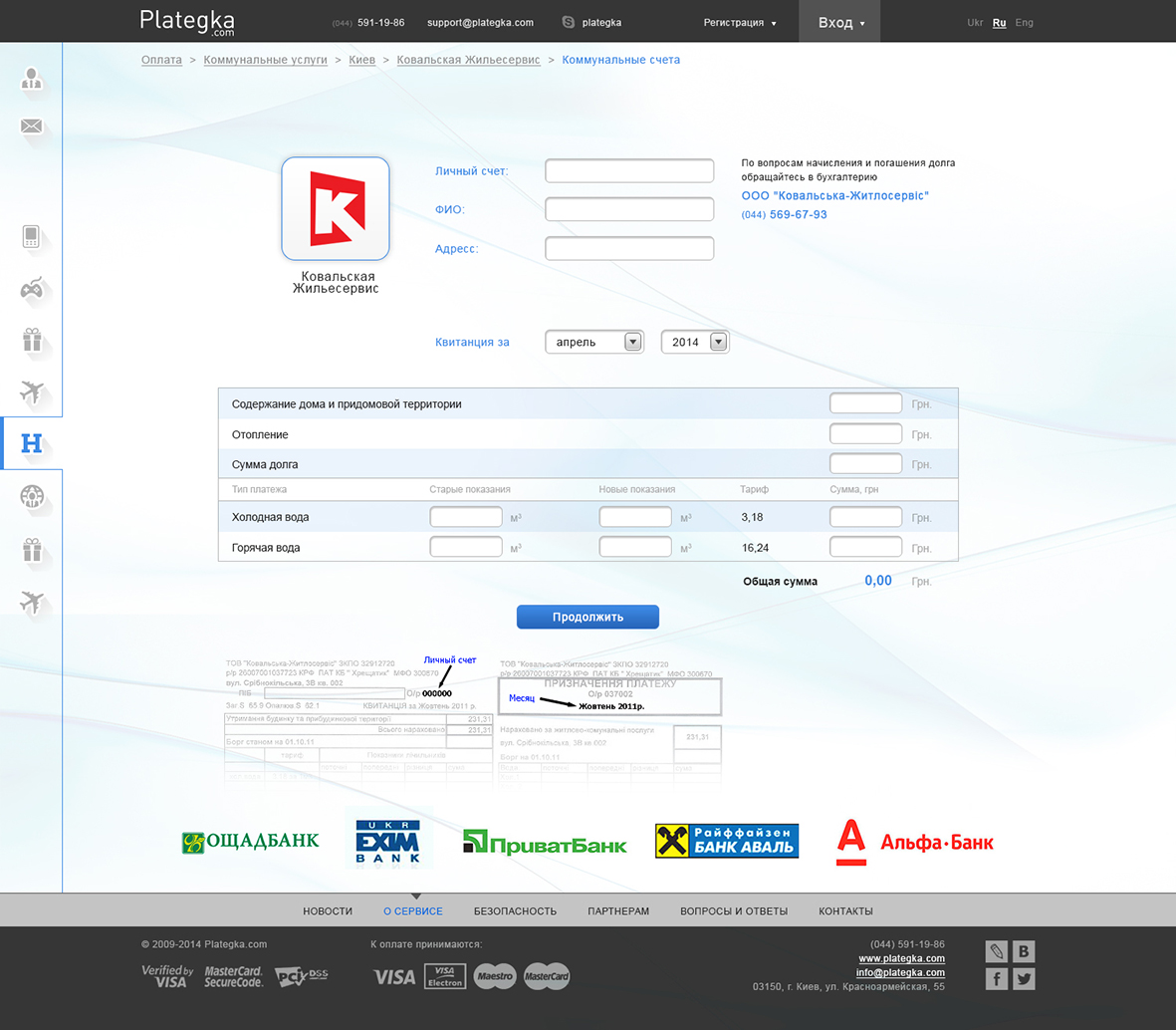Open the Регистрация dropdown menu

coord(740,23)
